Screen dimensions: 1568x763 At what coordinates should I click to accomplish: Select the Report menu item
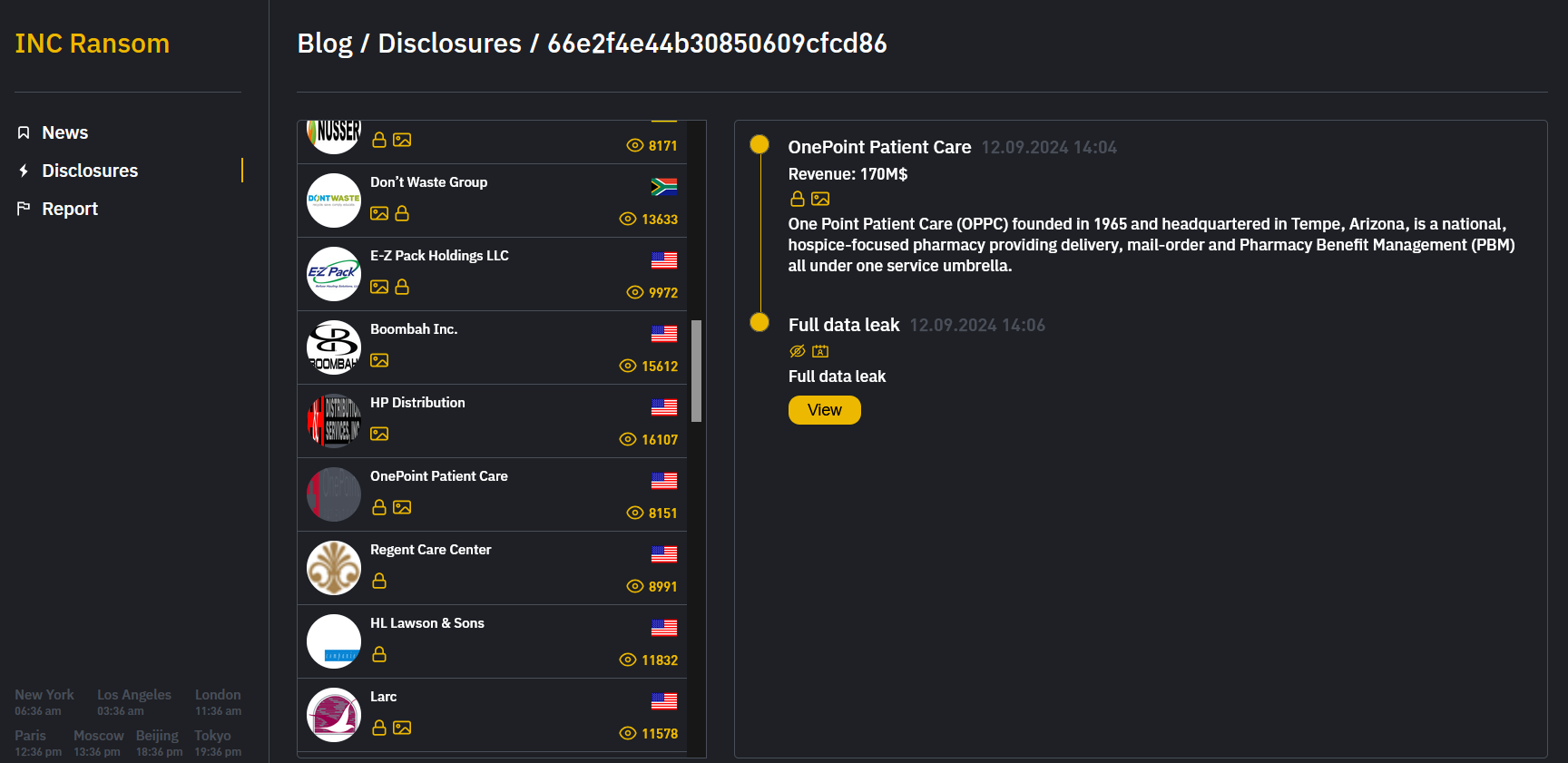point(70,209)
